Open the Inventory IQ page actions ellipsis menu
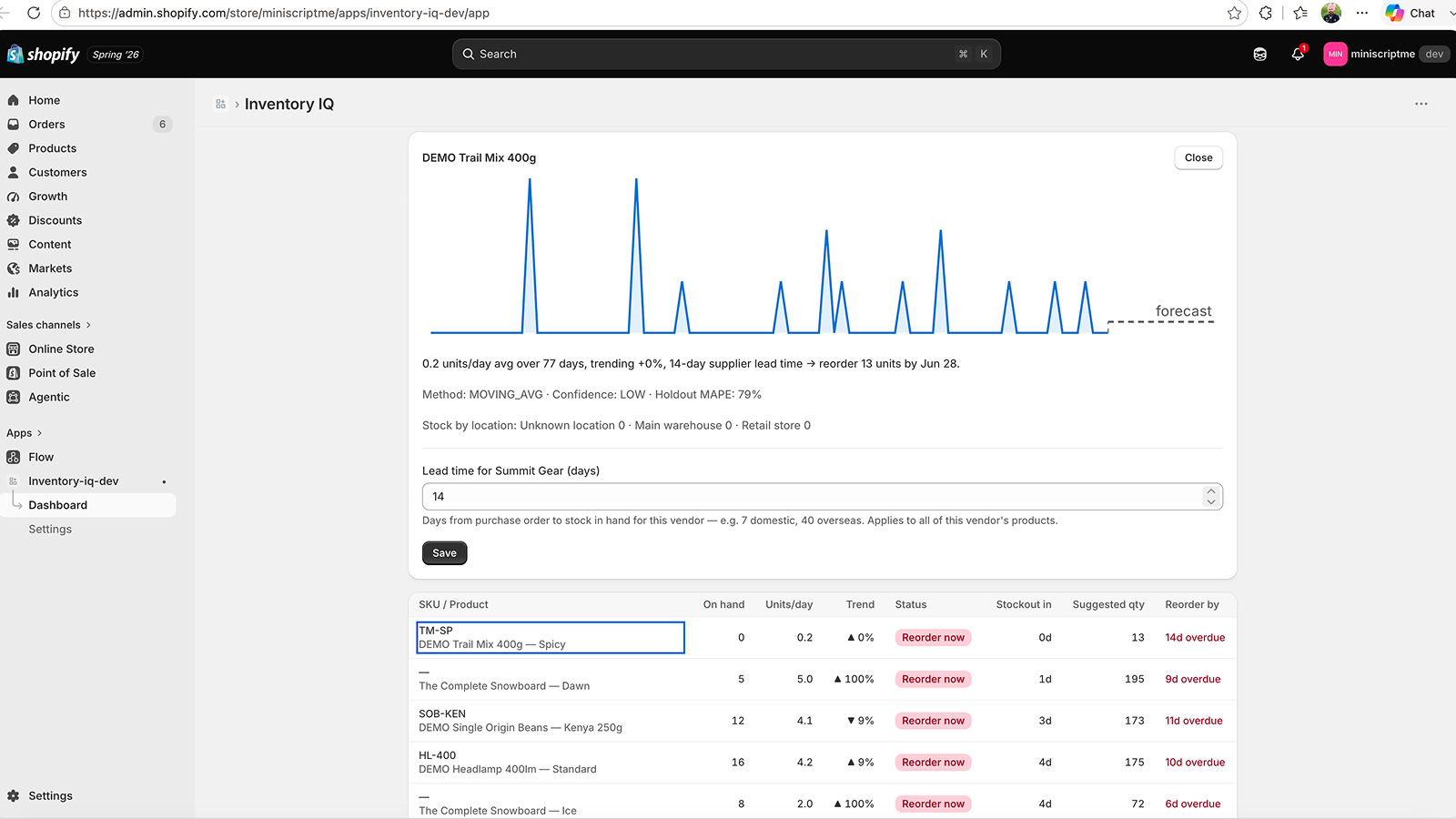The width and height of the screenshot is (1456, 819). (1421, 105)
